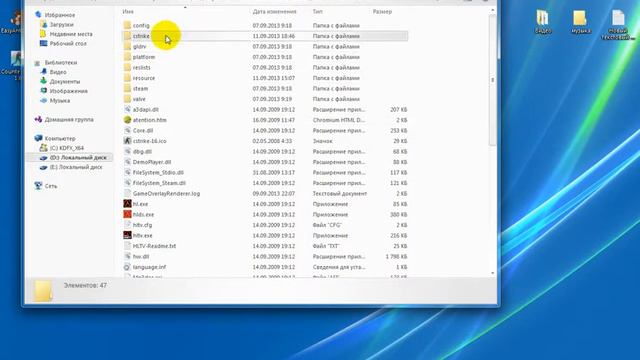Viewport: 640px width, 360px height.
Task: Open the Музыка library in sidebar
Action: click(60, 101)
